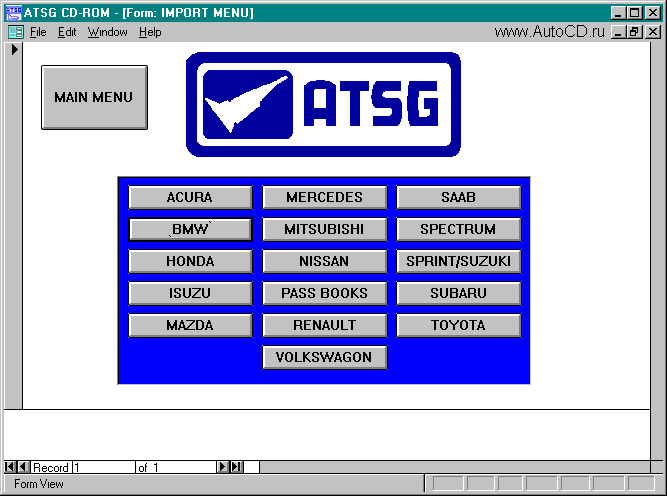Image resolution: width=667 pixels, height=496 pixels.
Task: Click the form control icon beside File
Action: pyautogui.click(x=16, y=32)
